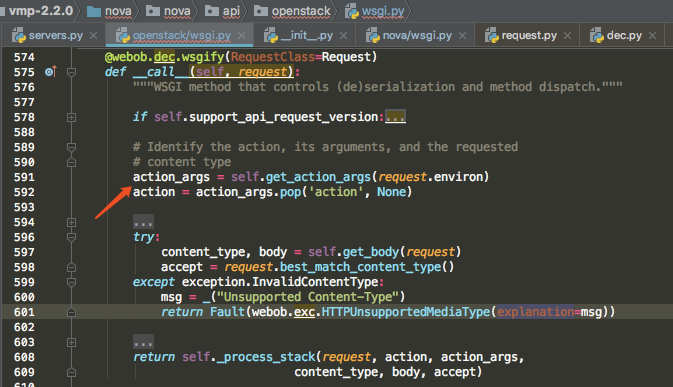Screen dimensions: 673x387
Task: Switch to the servers.py tab
Action: tap(48, 36)
